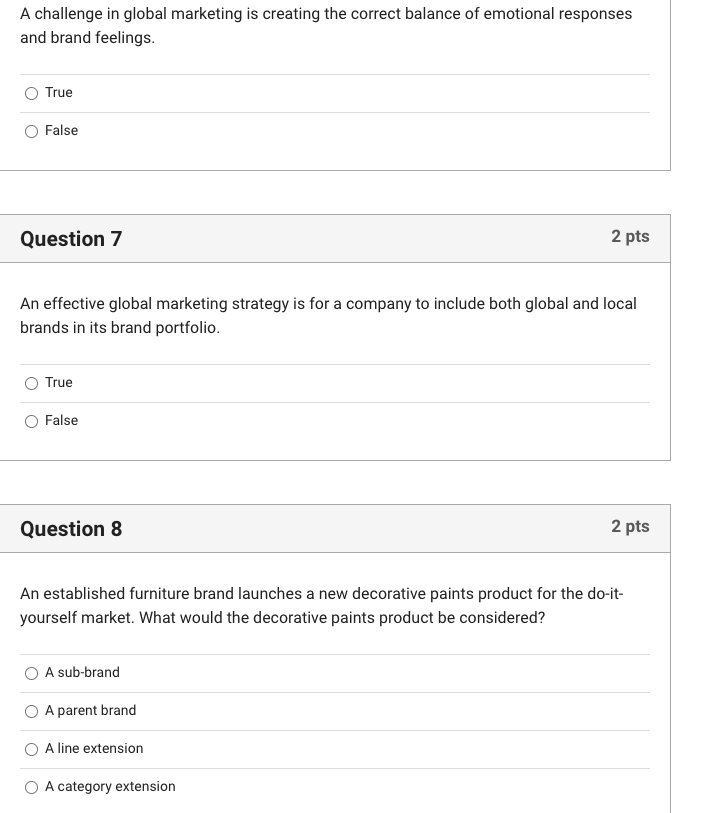Click the 'False' label in the top question

click(x=61, y=130)
